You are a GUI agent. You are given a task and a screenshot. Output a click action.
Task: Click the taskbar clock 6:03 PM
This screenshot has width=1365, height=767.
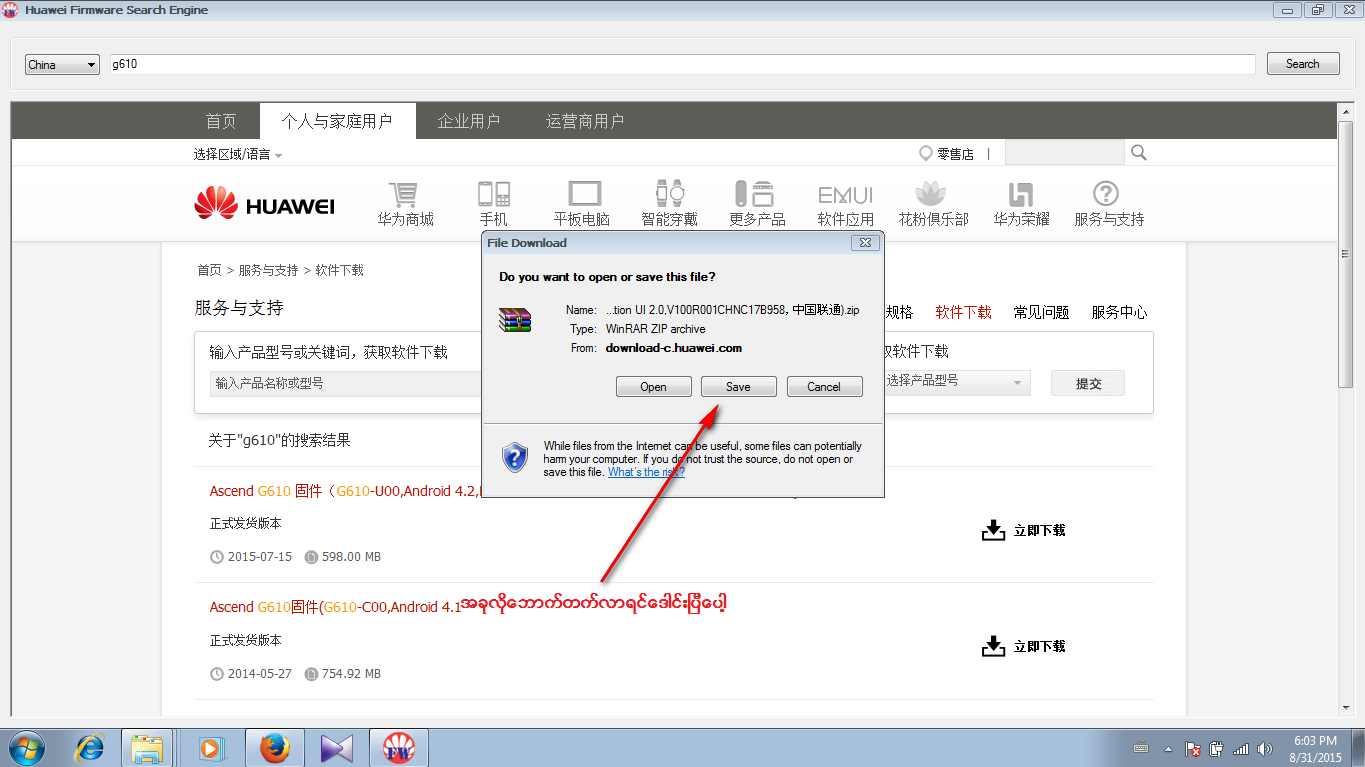tap(1315, 741)
